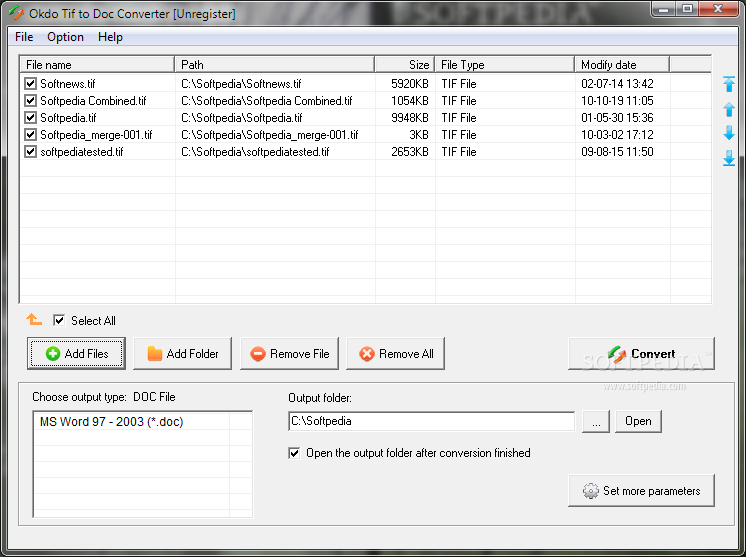
Task: Click the Remove File button
Action: click(x=289, y=353)
